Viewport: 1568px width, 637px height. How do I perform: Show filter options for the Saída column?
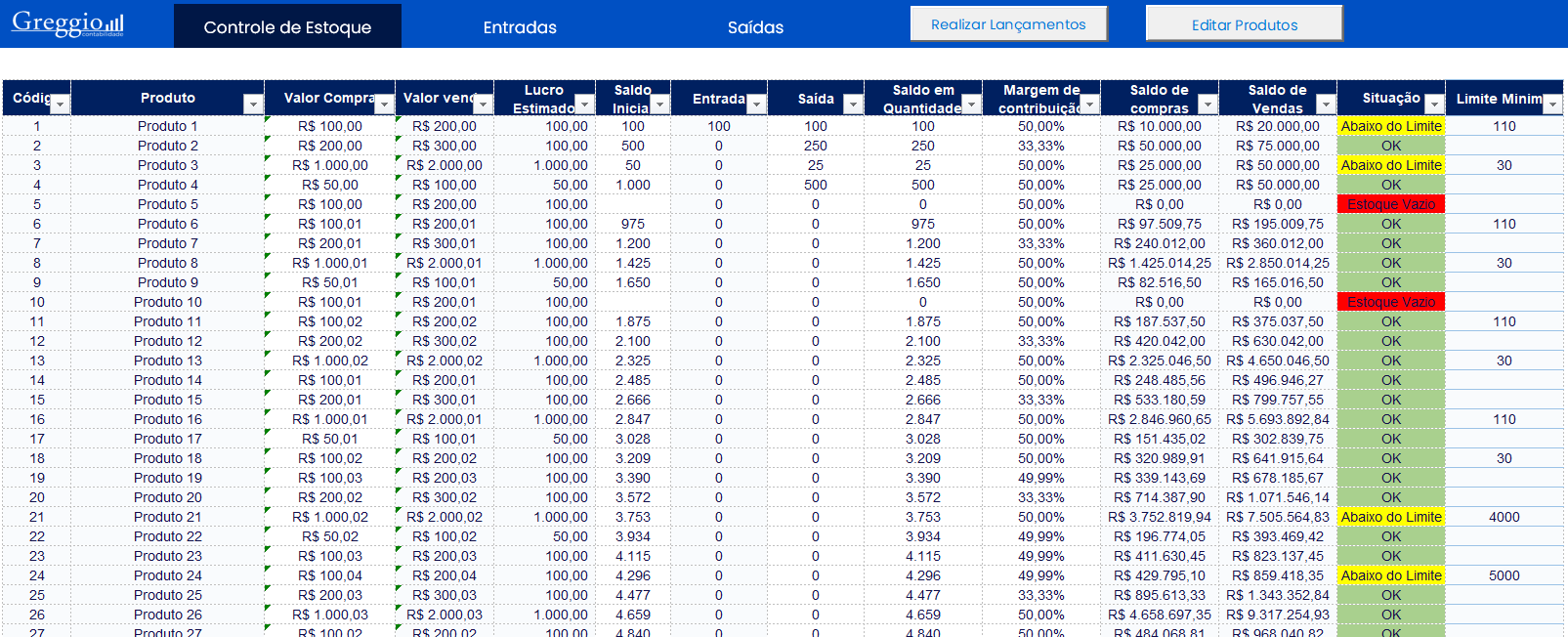click(x=853, y=105)
